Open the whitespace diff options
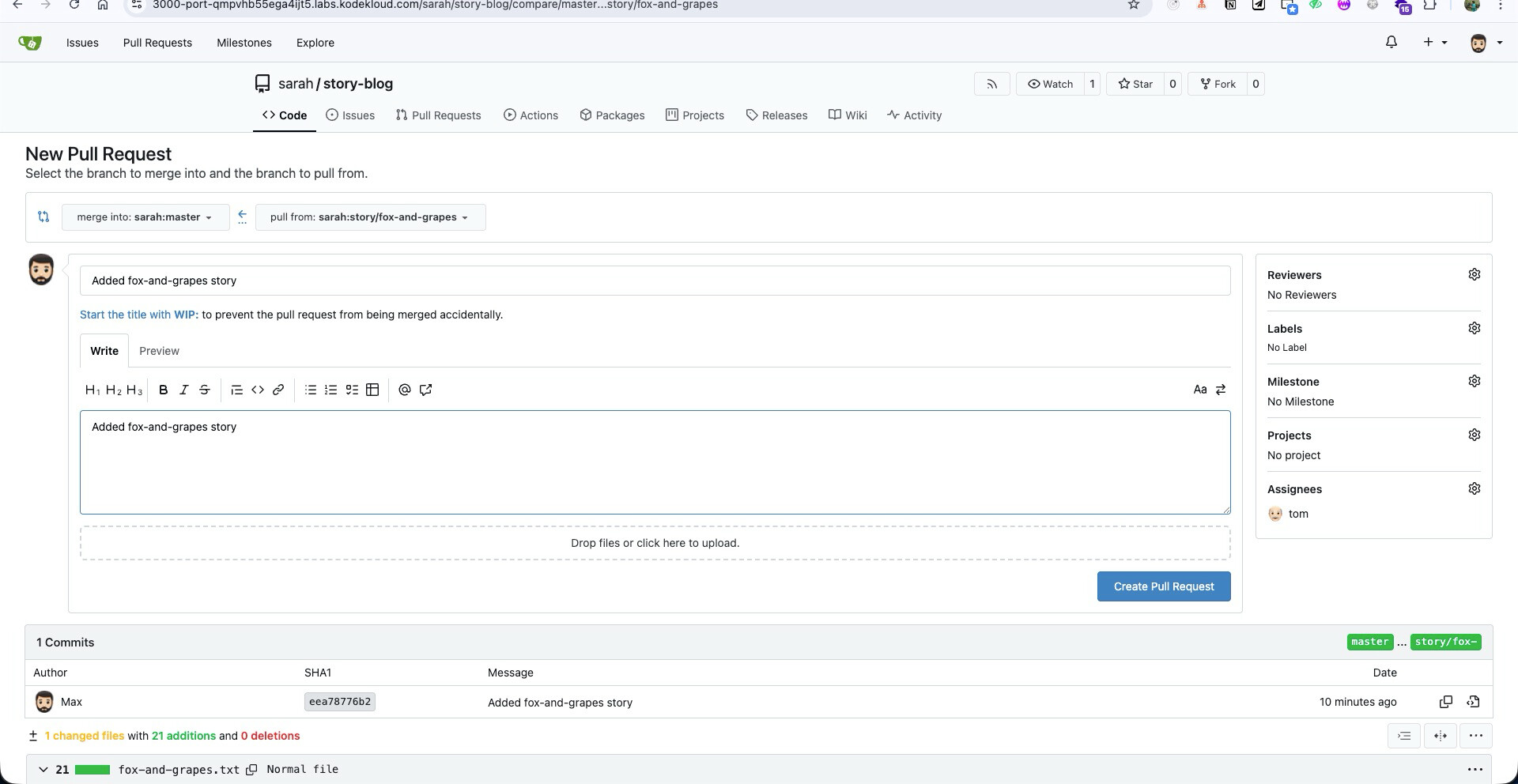Screen dimensions: 1518x784 point(1404,736)
